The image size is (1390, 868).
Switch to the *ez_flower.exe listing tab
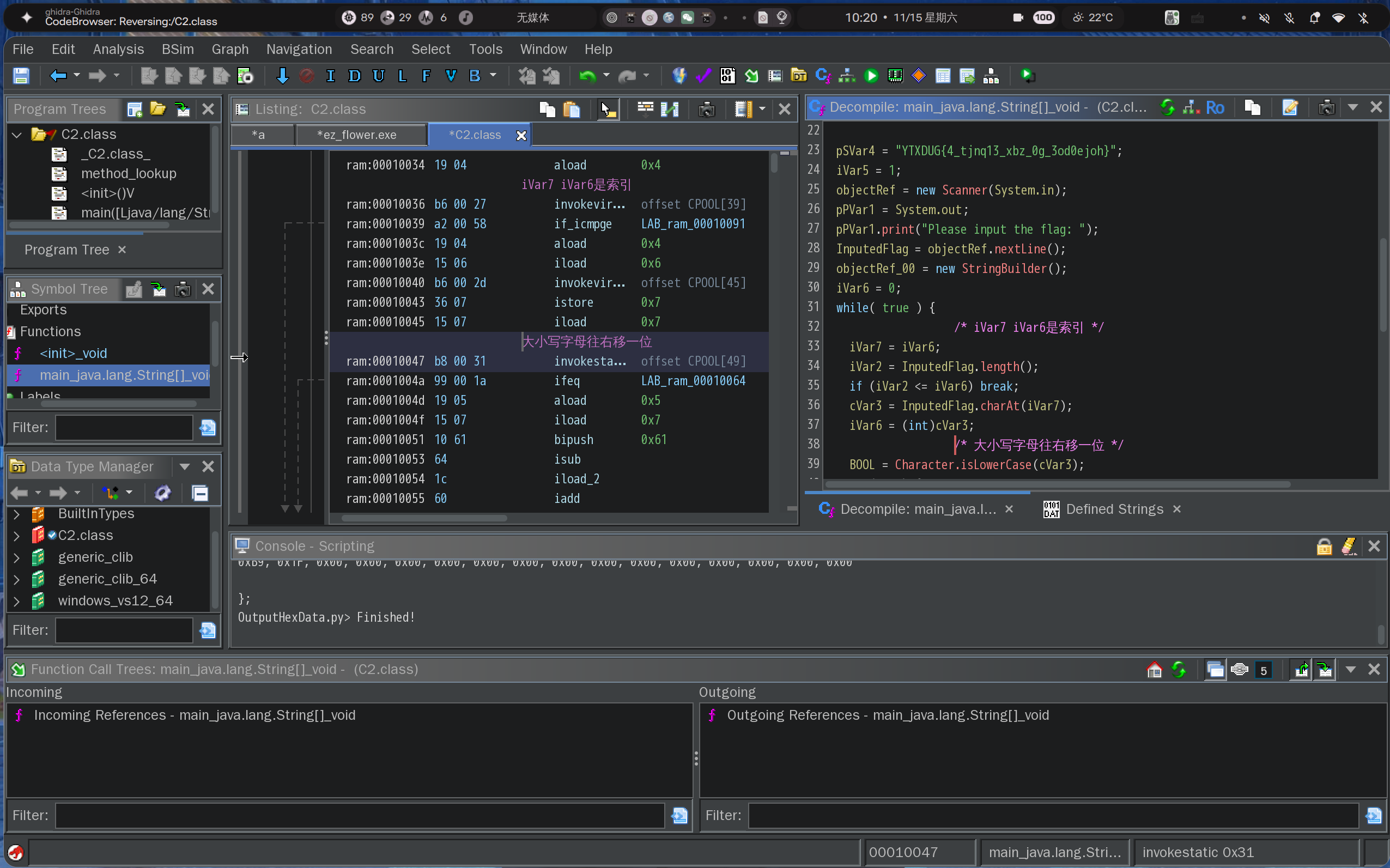[x=356, y=135]
